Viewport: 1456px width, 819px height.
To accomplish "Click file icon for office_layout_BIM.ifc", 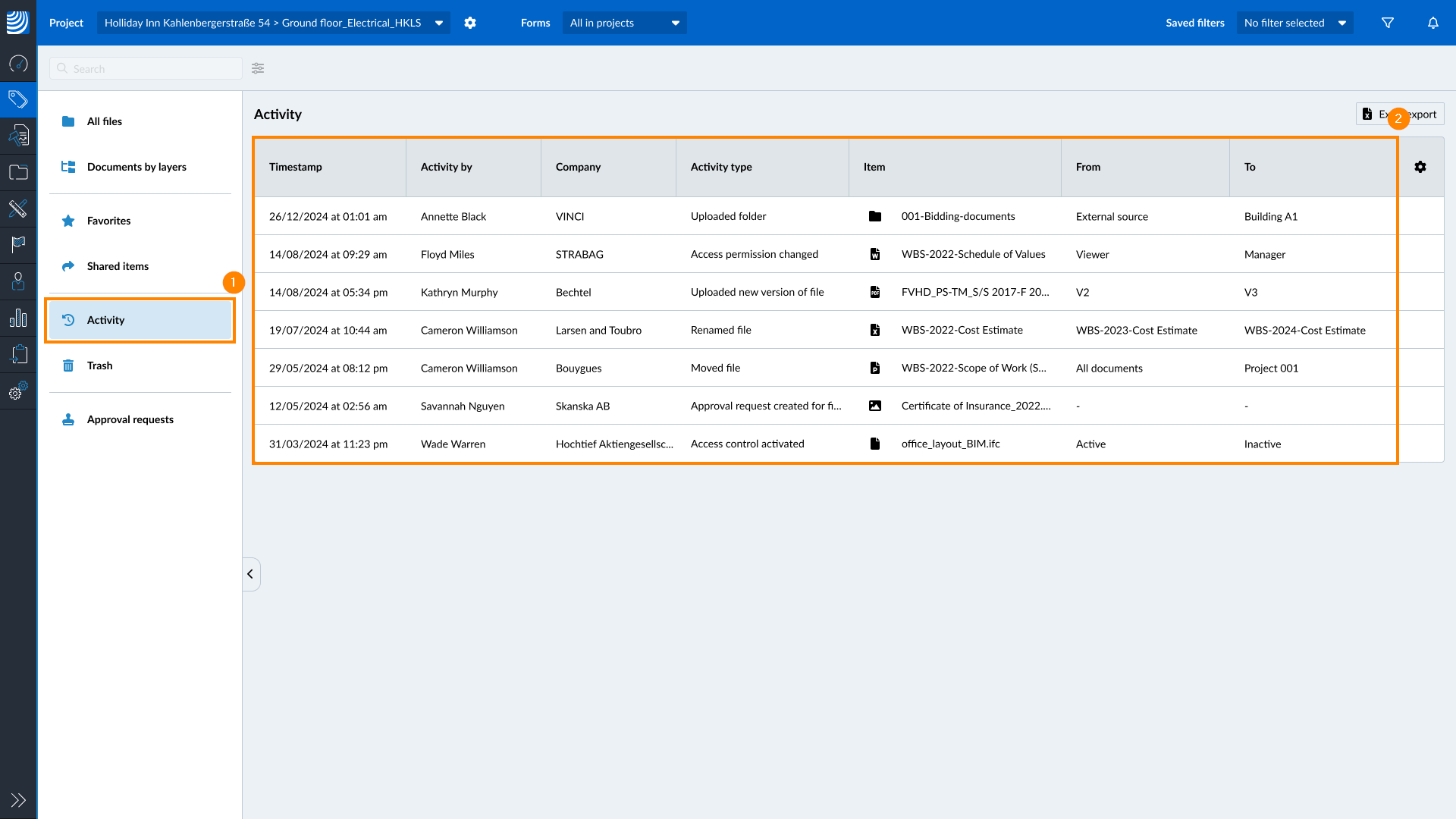I will coord(875,444).
